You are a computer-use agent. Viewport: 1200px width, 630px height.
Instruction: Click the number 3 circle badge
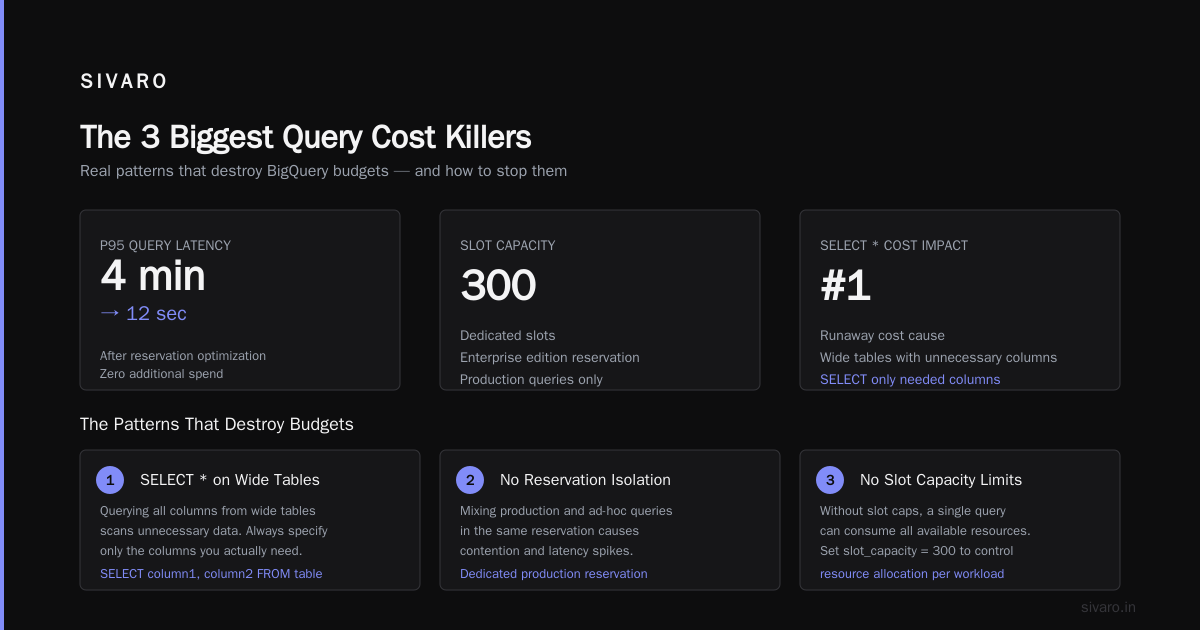click(x=830, y=480)
